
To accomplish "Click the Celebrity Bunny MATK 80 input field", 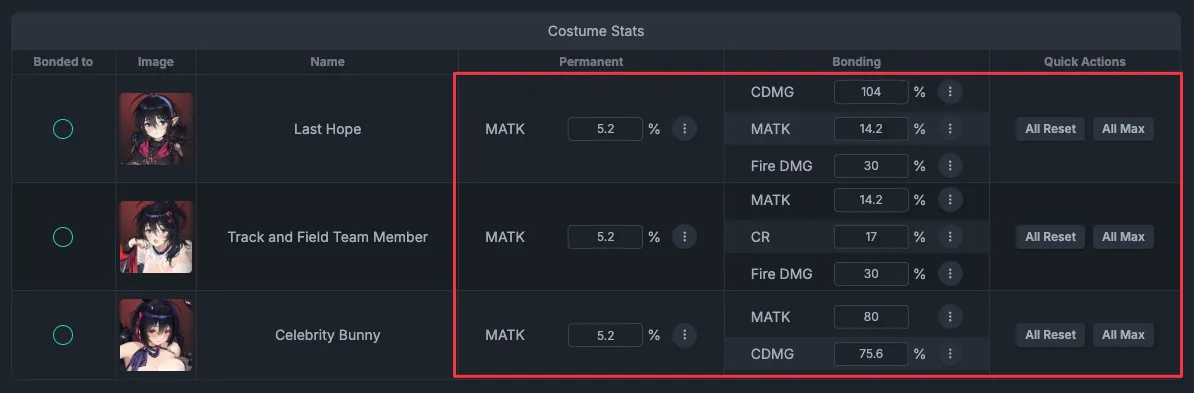I will (x=871, y=316).
